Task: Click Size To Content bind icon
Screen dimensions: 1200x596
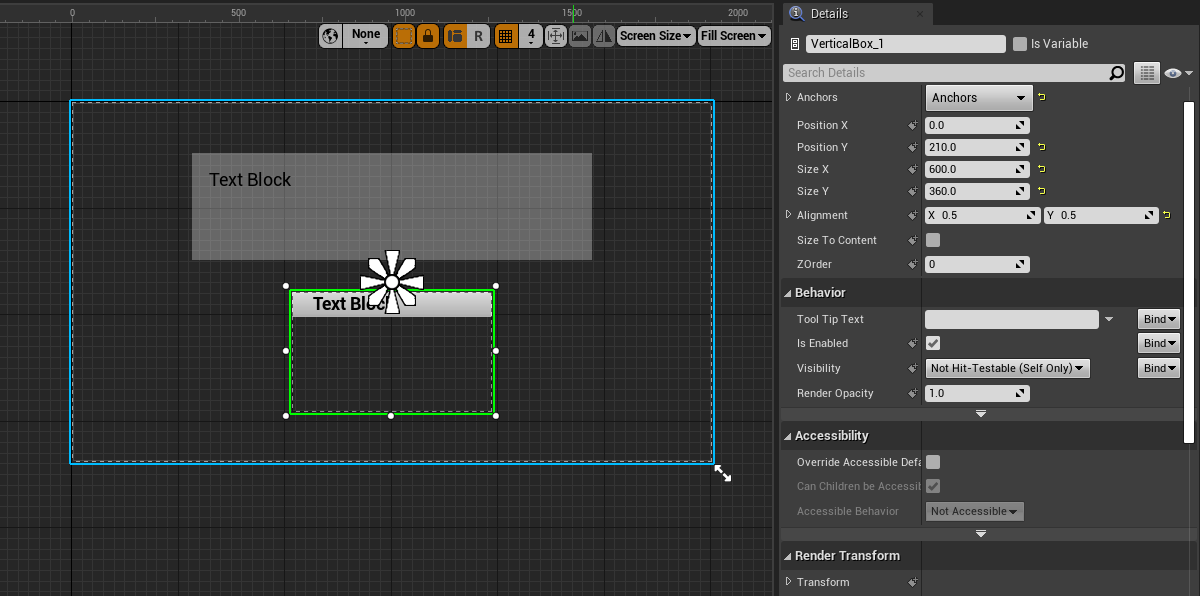Action: [912, 240]
